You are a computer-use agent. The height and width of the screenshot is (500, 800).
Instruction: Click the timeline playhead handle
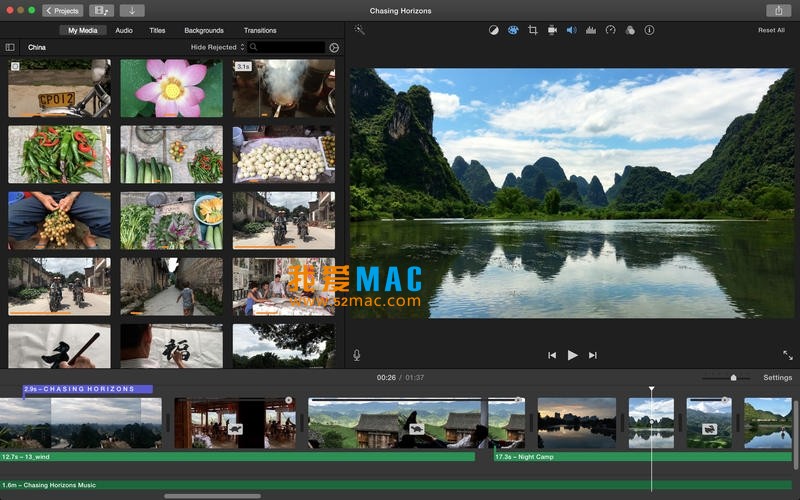652,389
